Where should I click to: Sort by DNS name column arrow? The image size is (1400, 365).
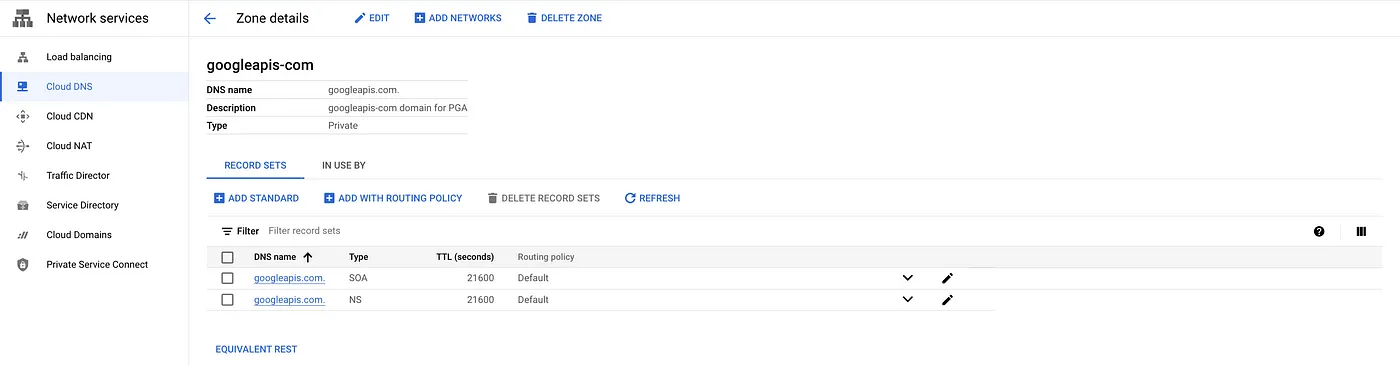pos(308,257)
